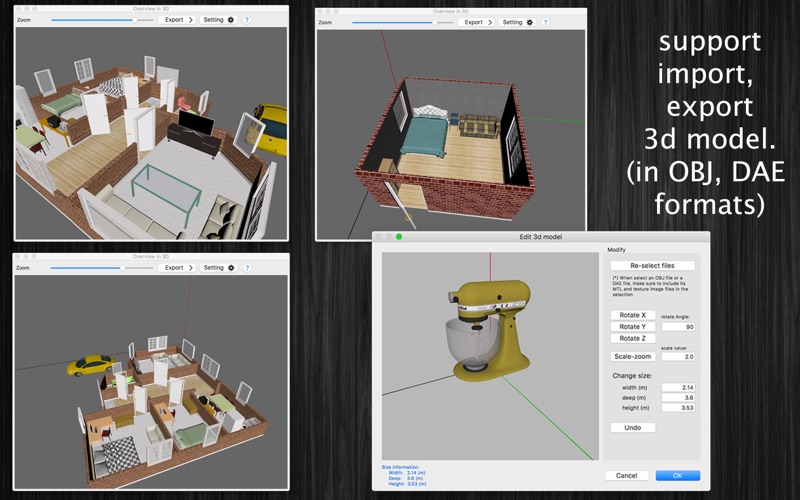Screen dimensions: 800x500
Task: Adjust Zoom slider in top-left 3D window
Action: coord(102,20)
